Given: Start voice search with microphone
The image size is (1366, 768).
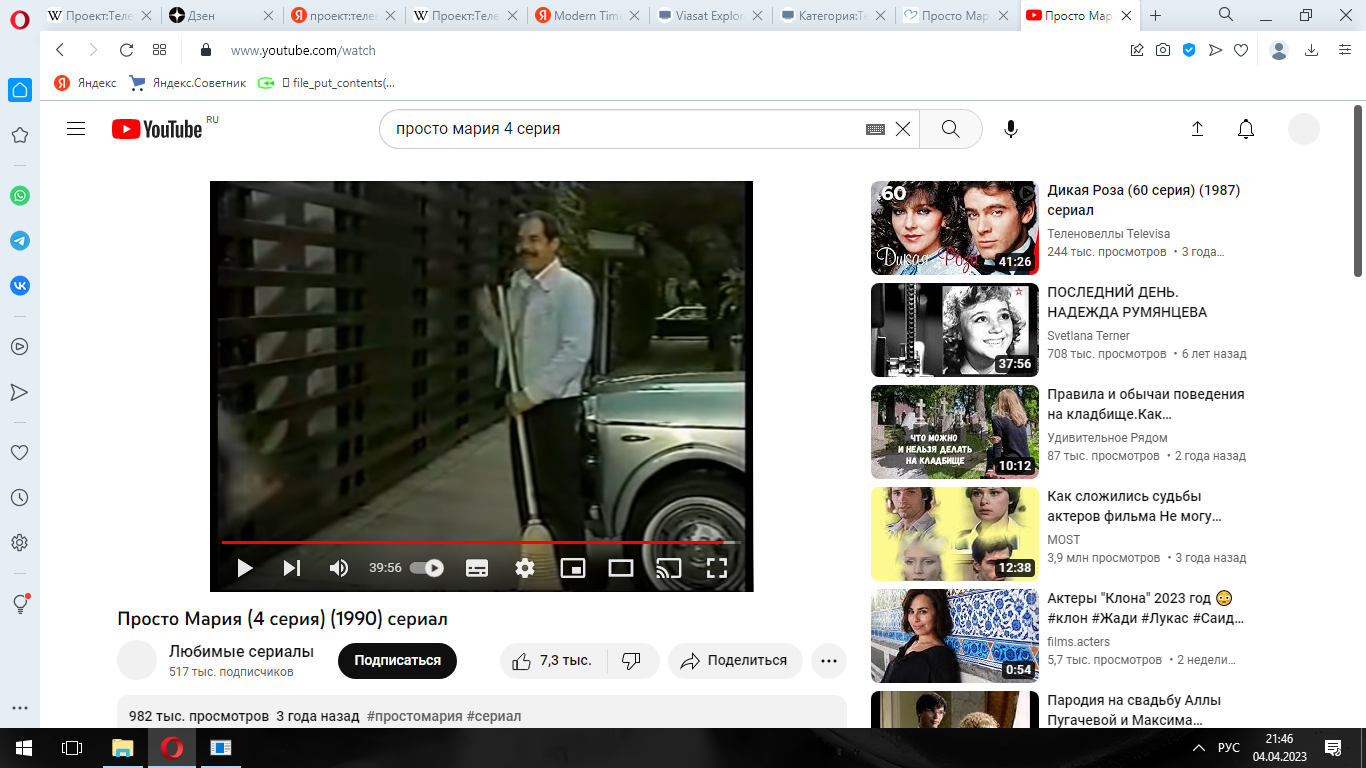Looking at the screenshot, I should coord(1011,129).
